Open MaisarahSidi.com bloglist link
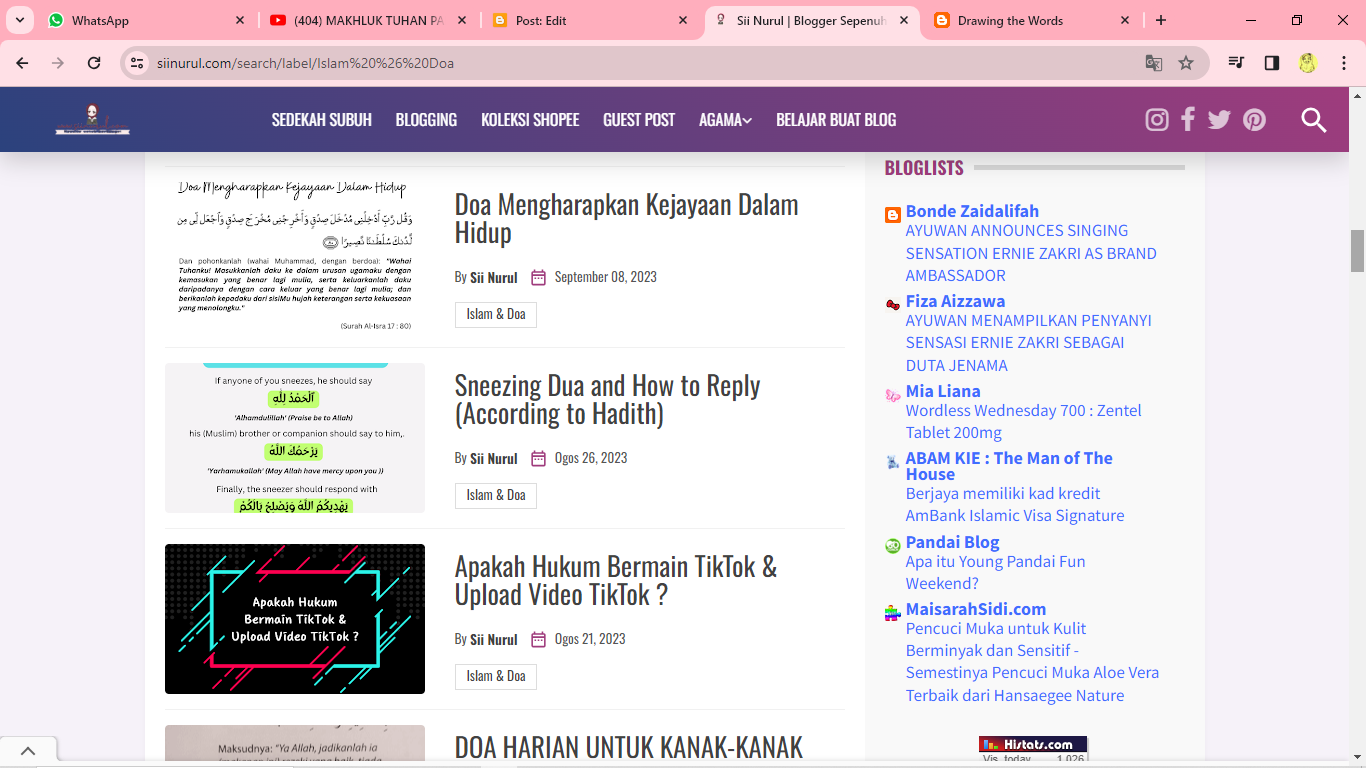The width and height of the screenshot is (1366, 768). (x=976, y=609)
